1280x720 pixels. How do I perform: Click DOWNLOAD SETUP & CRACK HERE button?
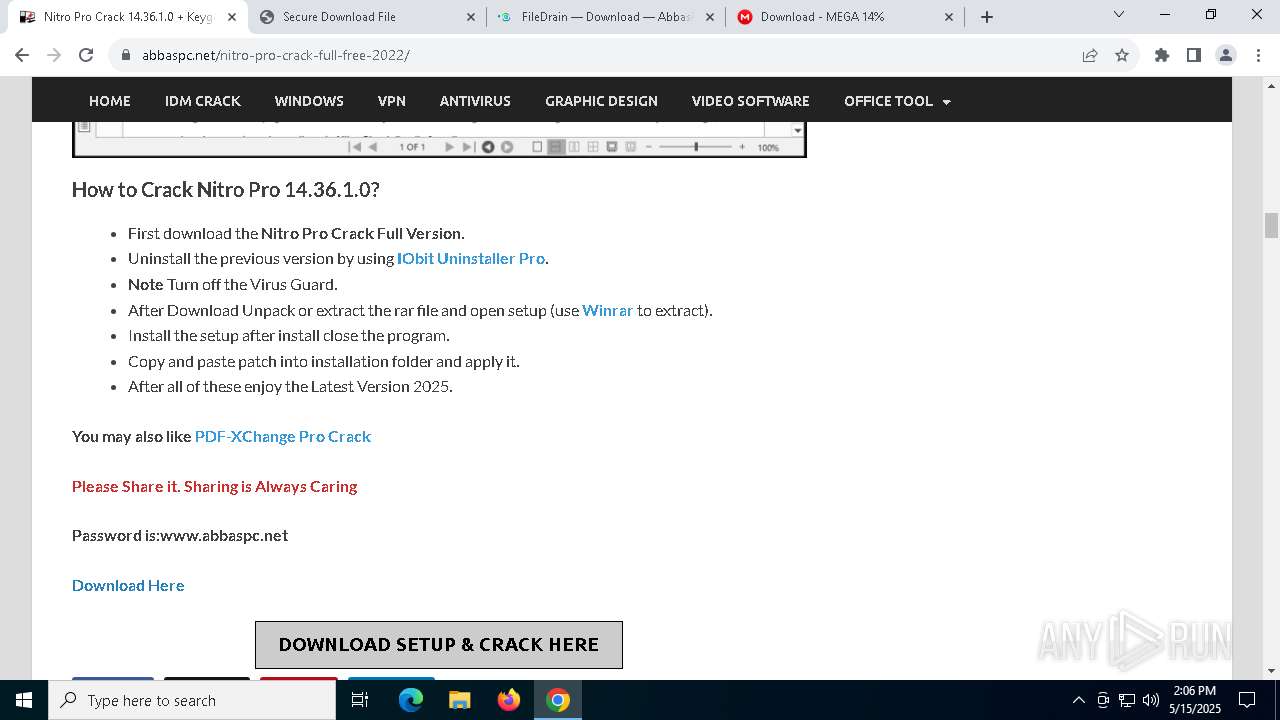point(439,645)
